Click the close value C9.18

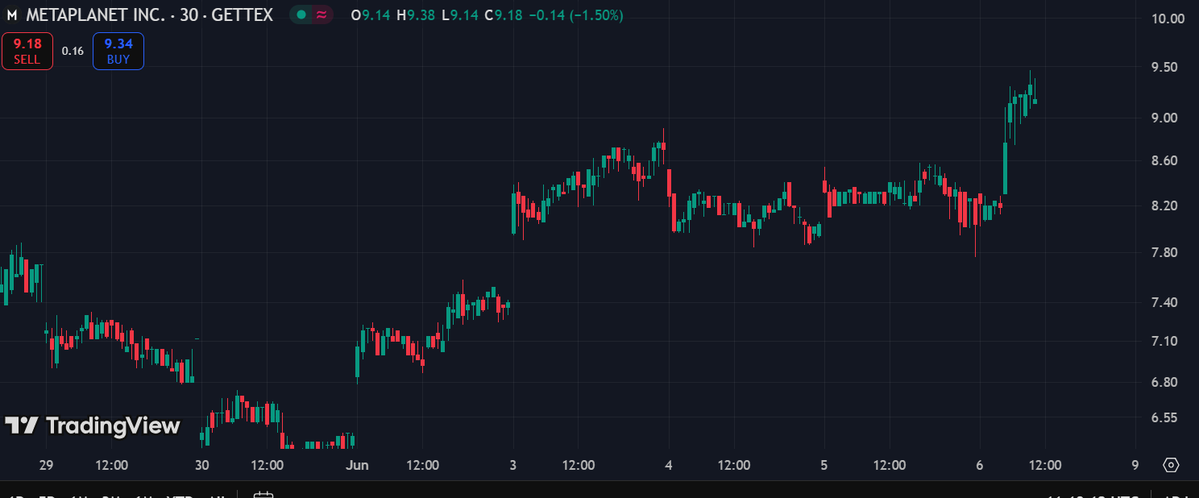504,15
